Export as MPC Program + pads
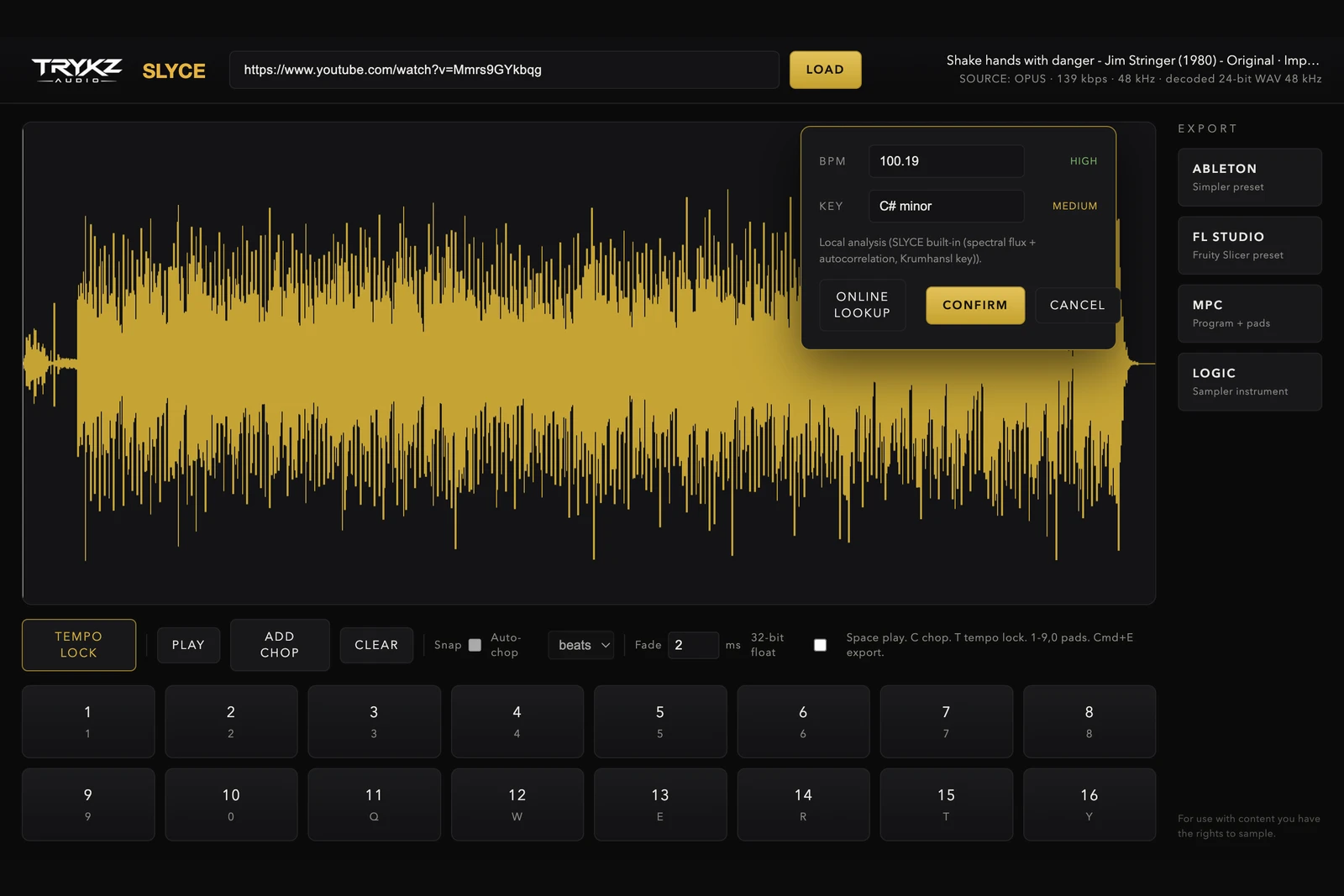Screen dimensions: 1344x896 (1249, 313)
